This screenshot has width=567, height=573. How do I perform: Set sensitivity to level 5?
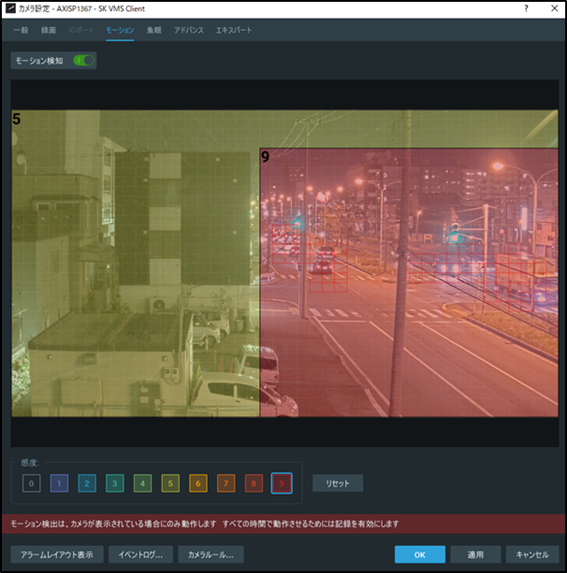click(170, 483)
